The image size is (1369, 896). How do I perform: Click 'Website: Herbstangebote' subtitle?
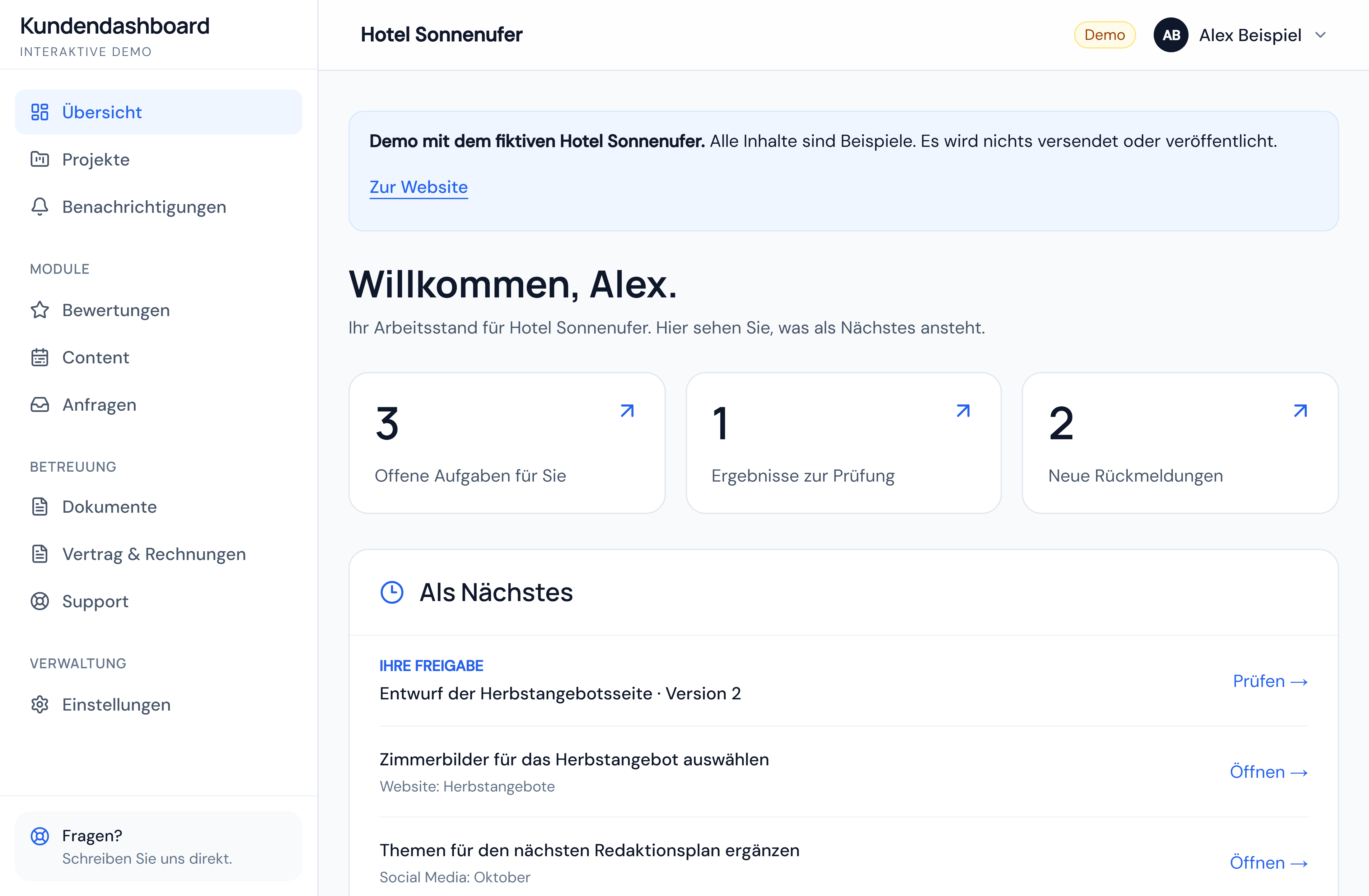pyautogui.click(x=467, y=786)
